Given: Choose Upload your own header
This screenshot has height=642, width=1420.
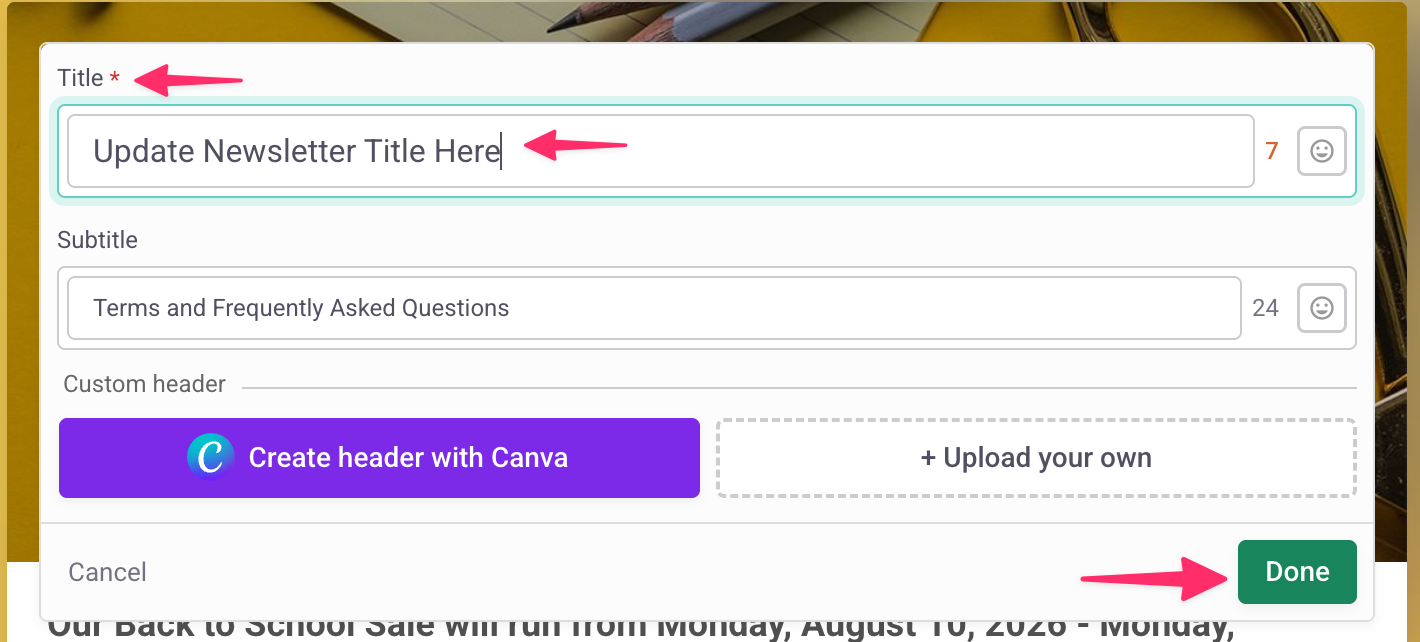Looking at the screenshot, I should (x=1036, y=458).
